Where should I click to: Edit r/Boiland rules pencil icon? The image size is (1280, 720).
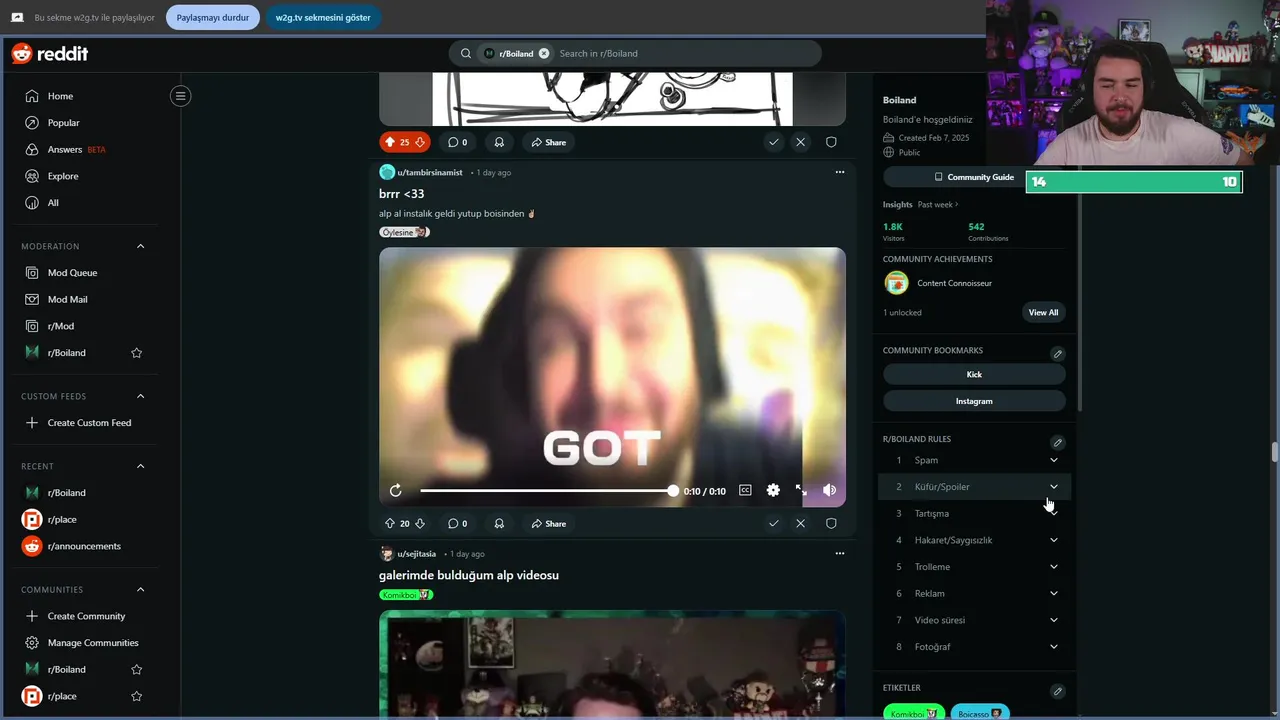1057,442
